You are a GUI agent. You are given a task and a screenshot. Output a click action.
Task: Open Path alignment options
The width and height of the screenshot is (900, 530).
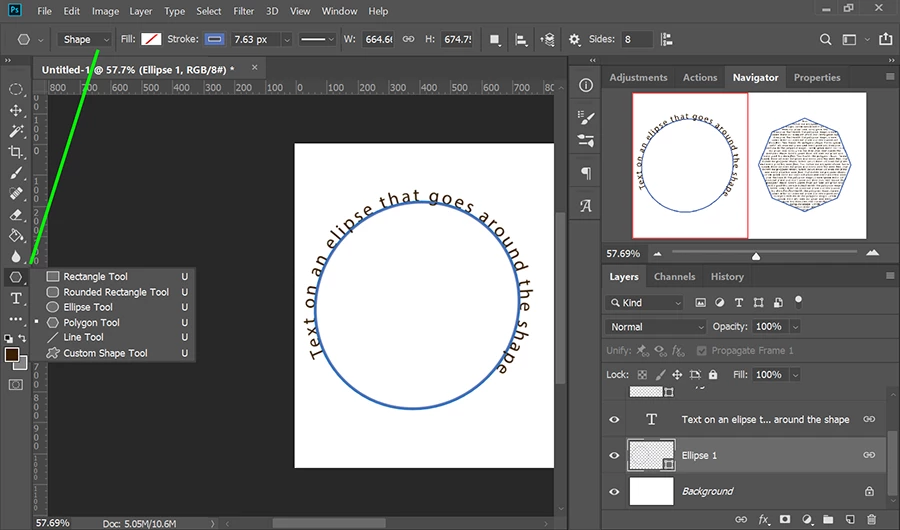coord(521,40)
